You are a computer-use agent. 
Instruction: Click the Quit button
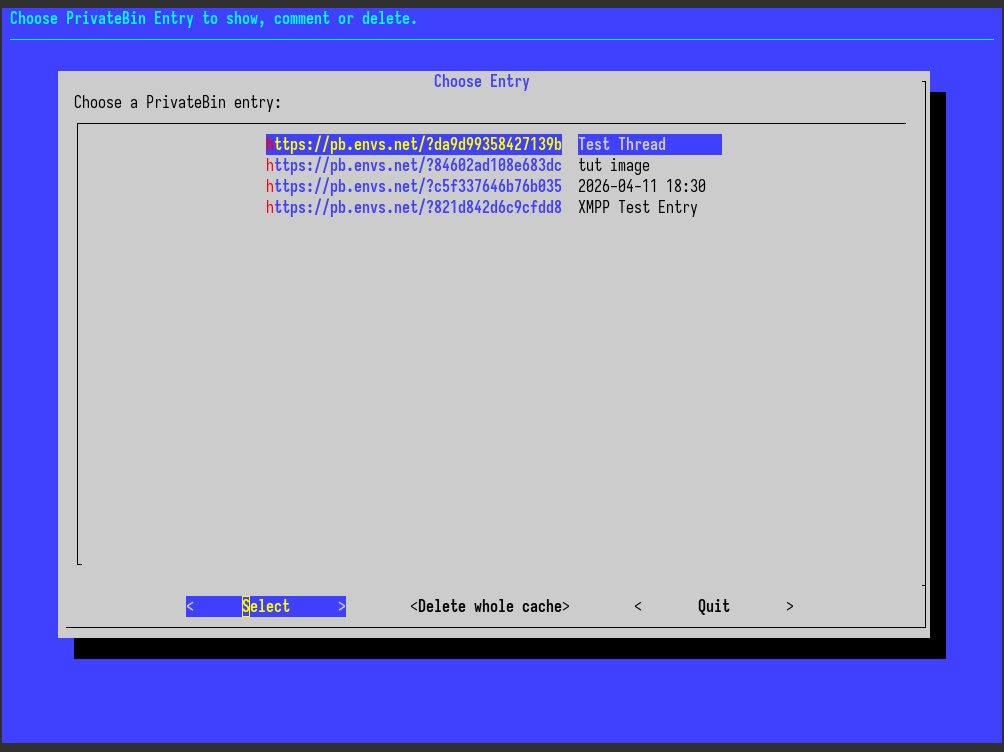click(x=714, y=606)
